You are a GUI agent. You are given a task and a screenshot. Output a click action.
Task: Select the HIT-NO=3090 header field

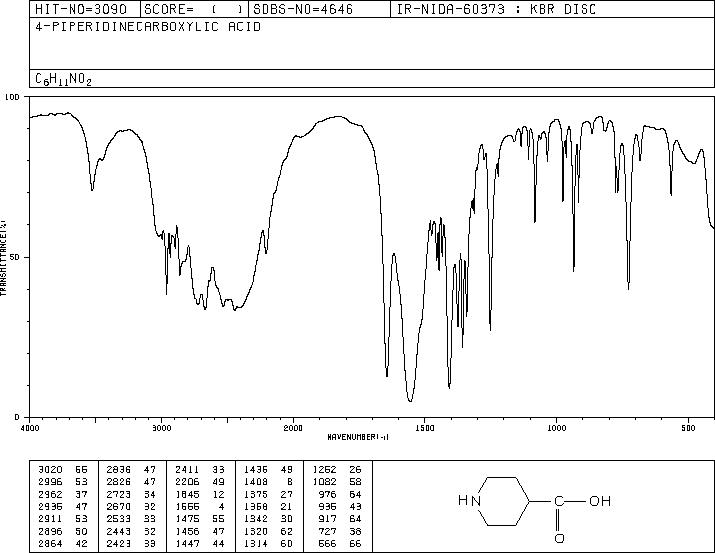(x=81, y=9)
